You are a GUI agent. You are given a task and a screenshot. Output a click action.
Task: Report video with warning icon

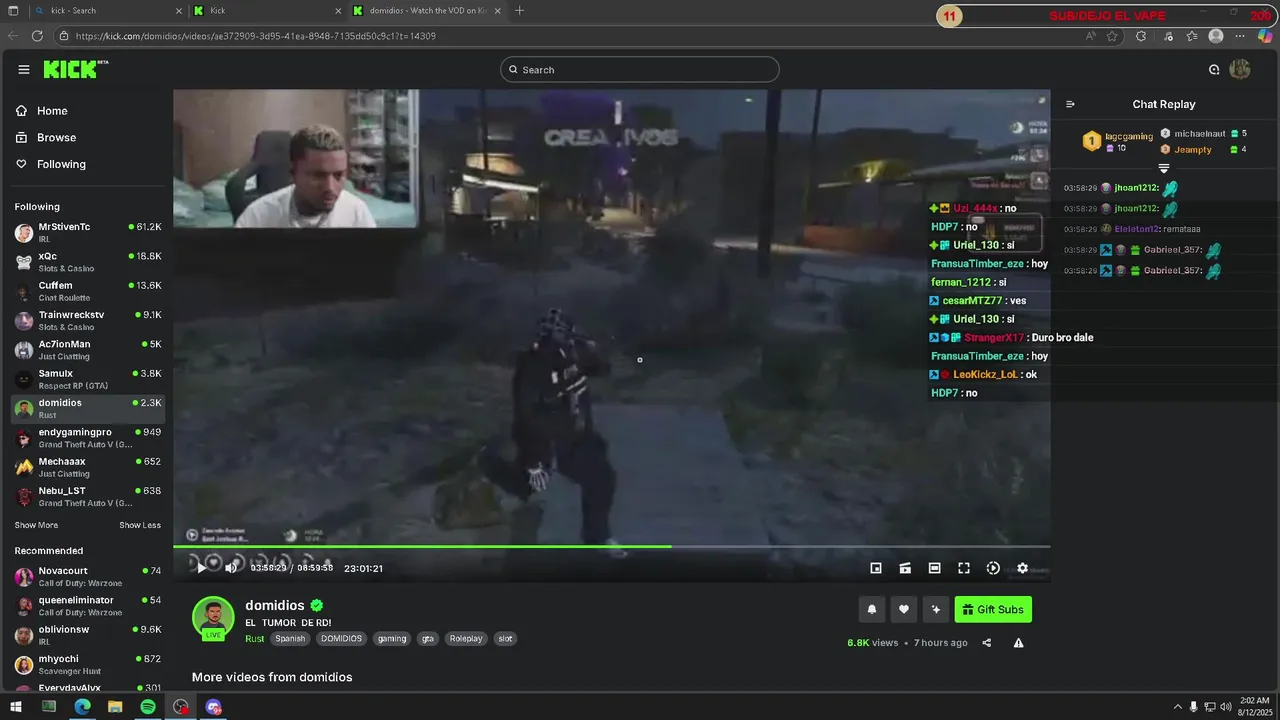point(1018,643)
